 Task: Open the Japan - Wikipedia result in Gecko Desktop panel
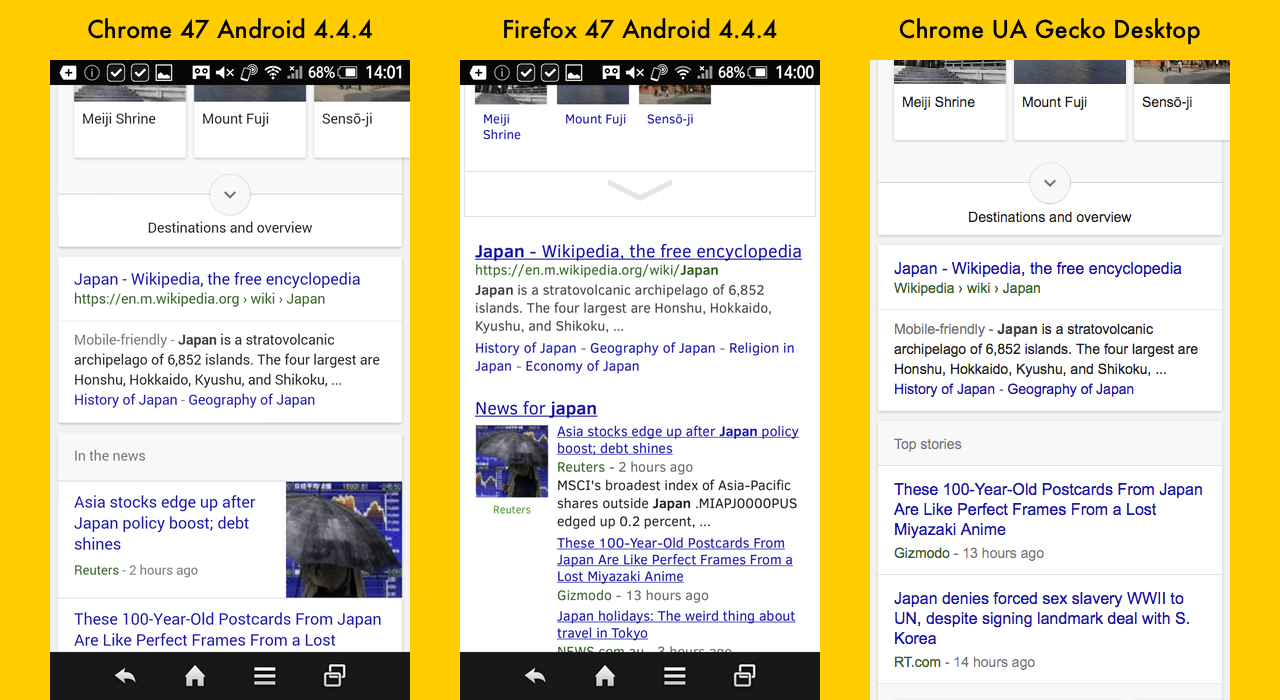(1038, 268)
